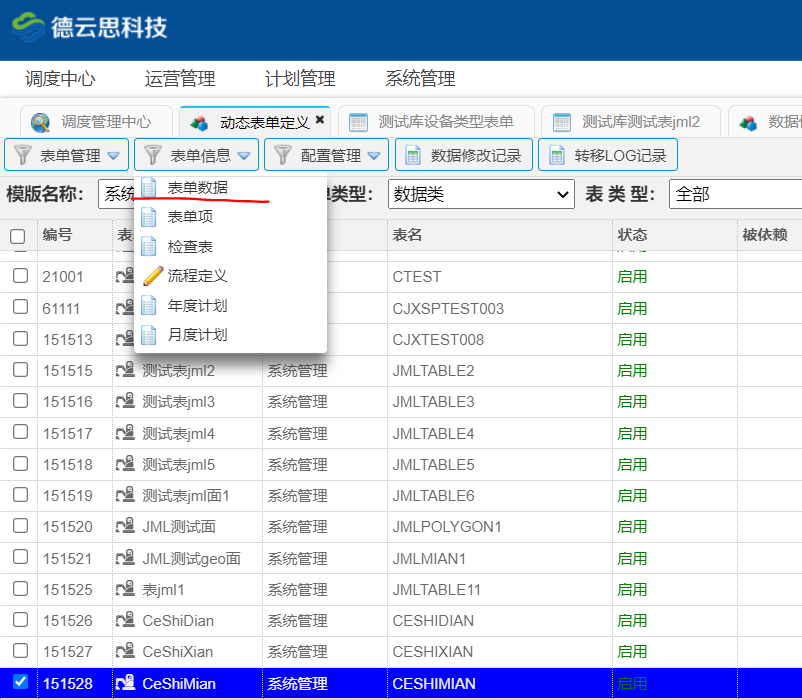Click the table icon on 测试库设备类型表单 tab
This screenshot has width=802, height=699.
tap(359, 122)
